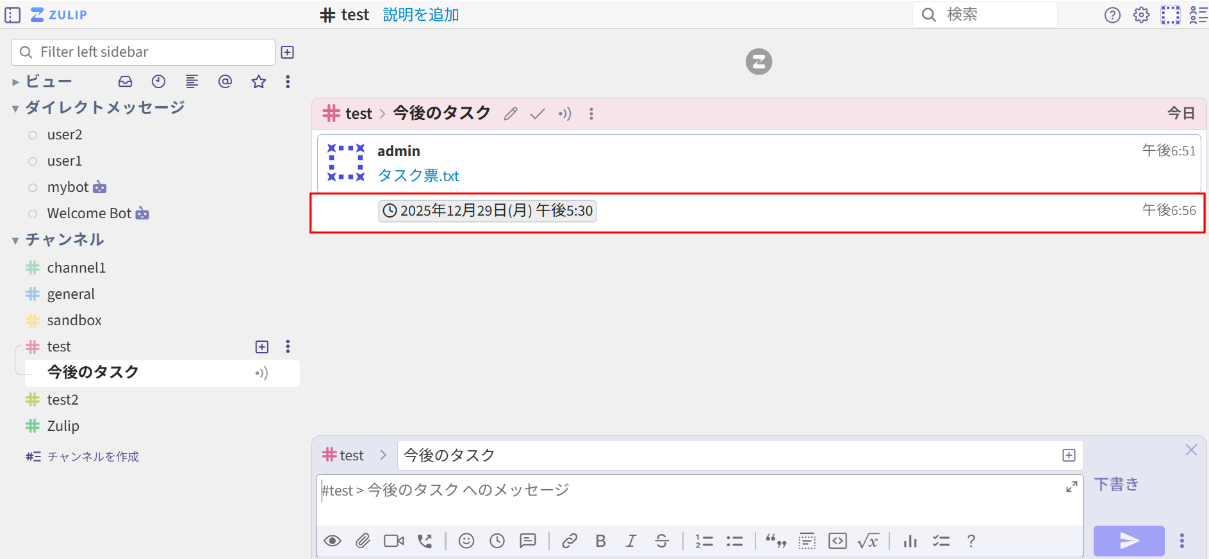Add a video call to the message
The width and height of the screenshot is (1209, 559).
394,541
